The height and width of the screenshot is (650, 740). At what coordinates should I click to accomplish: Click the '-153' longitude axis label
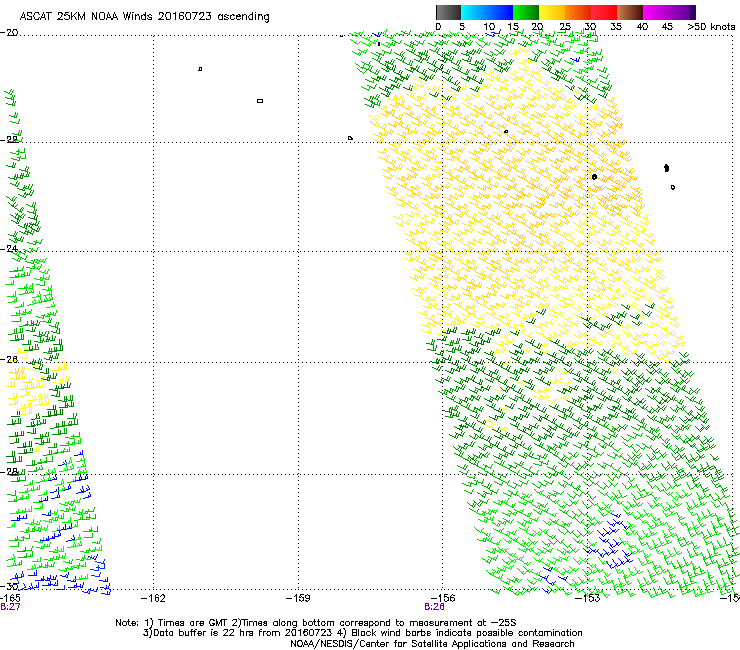point(588,598)
